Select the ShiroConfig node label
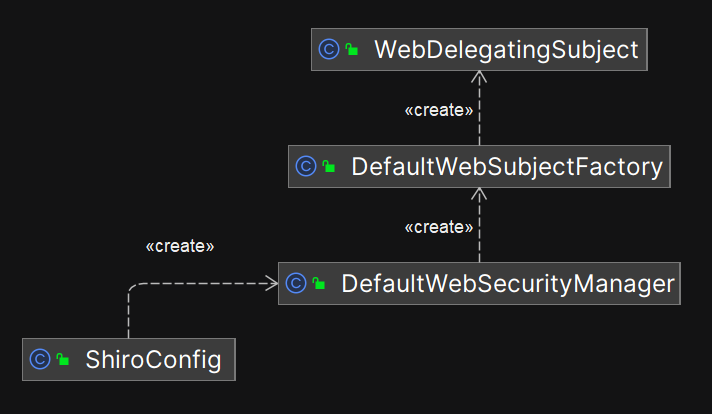This screenshot has height=414, width=712. pyautogui.click(x=153, y=360)
